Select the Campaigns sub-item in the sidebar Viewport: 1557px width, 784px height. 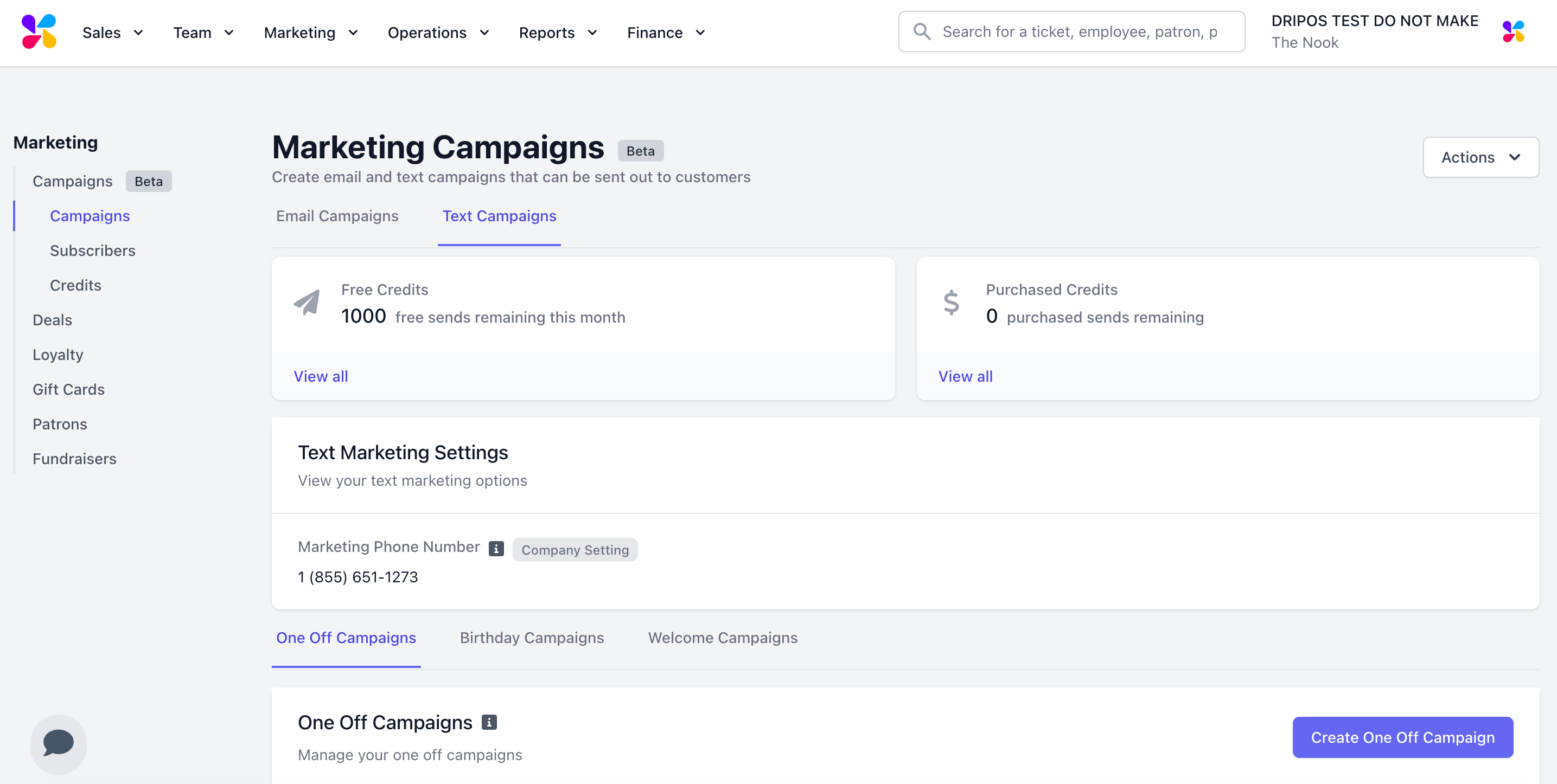click(x=90, y=216)
